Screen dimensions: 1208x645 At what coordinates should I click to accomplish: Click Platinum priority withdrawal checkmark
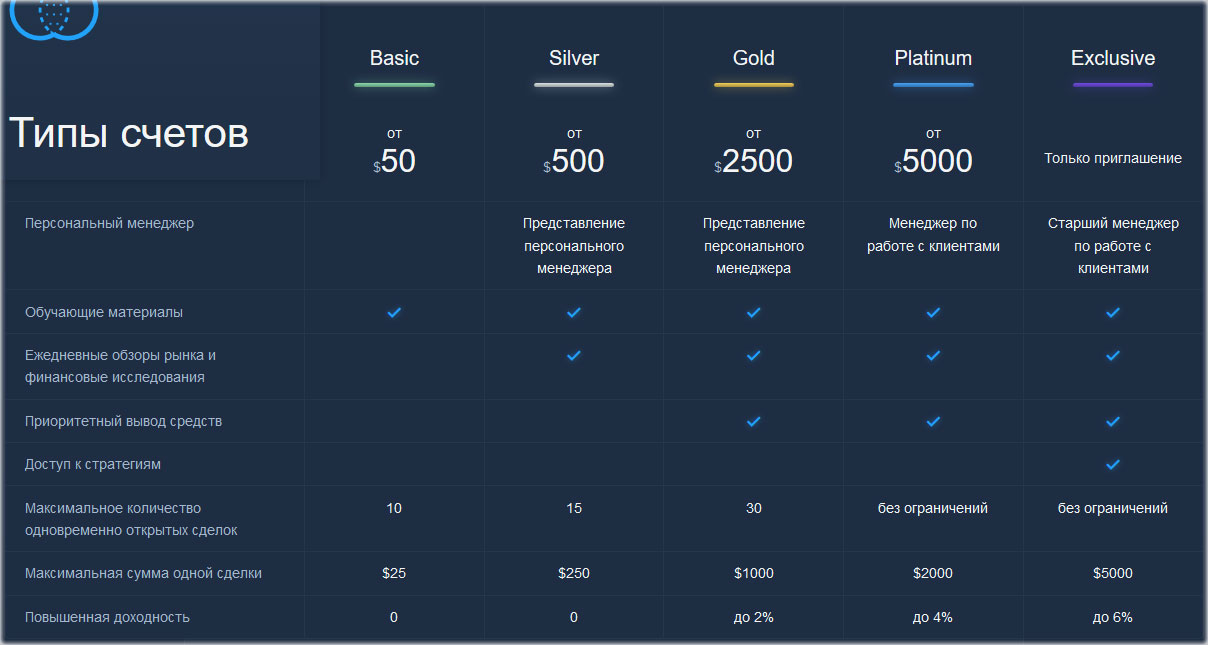[933, 422]
